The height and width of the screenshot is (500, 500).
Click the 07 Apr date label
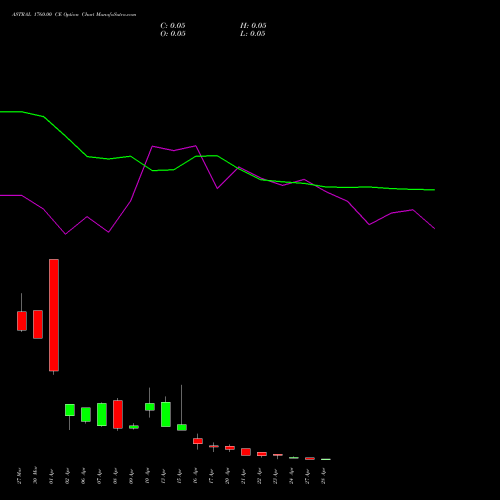[99, 476]
